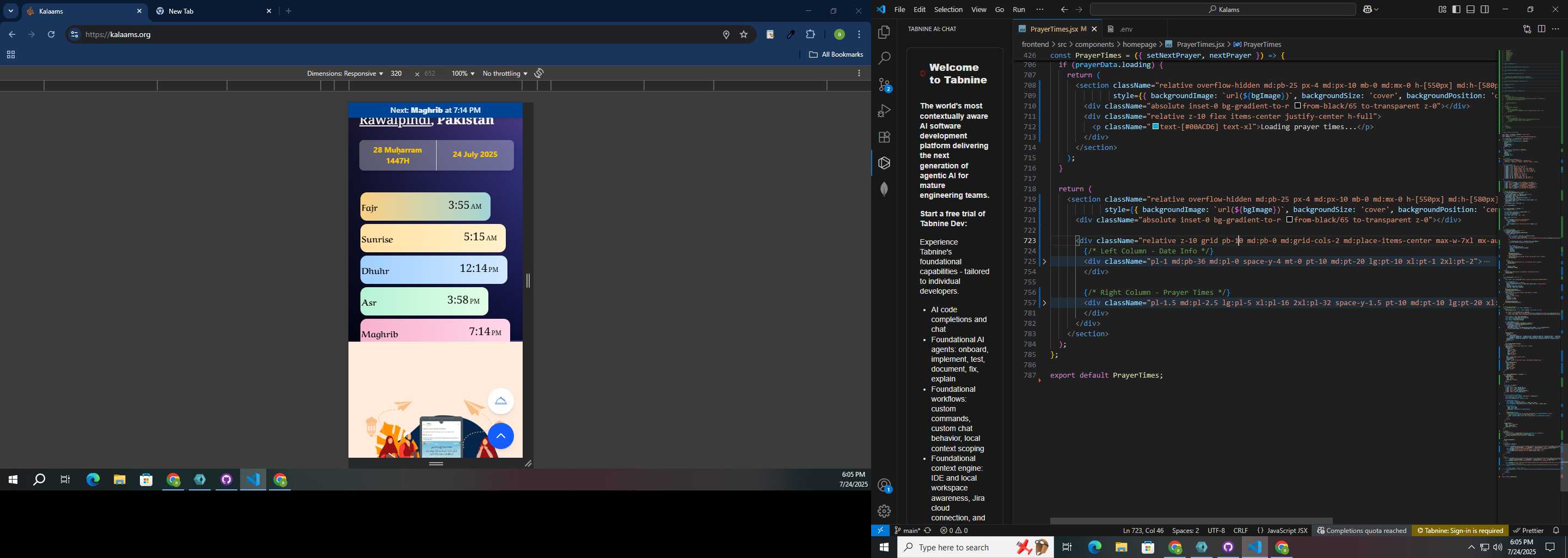Click the viewport width field showing 320

(397, 73)
